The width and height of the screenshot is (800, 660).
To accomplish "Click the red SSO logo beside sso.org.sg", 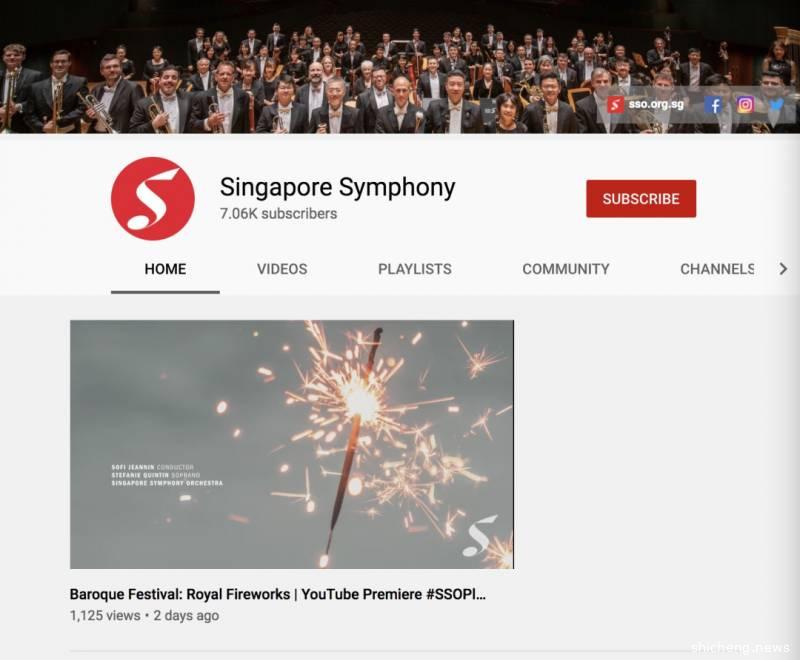I will point(615,105).
